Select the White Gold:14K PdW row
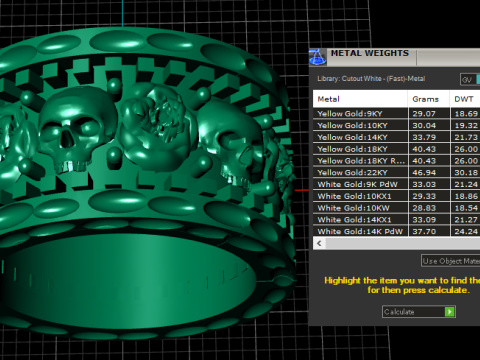This screenshot has height=360, width=480. [397, 231]
